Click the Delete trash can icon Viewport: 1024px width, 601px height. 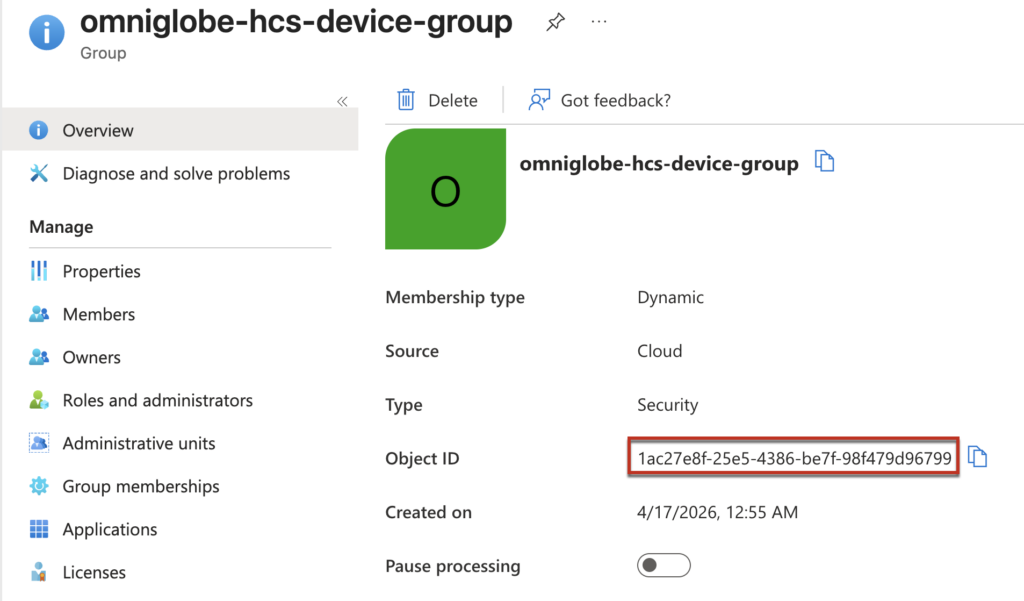pos(406,100)
